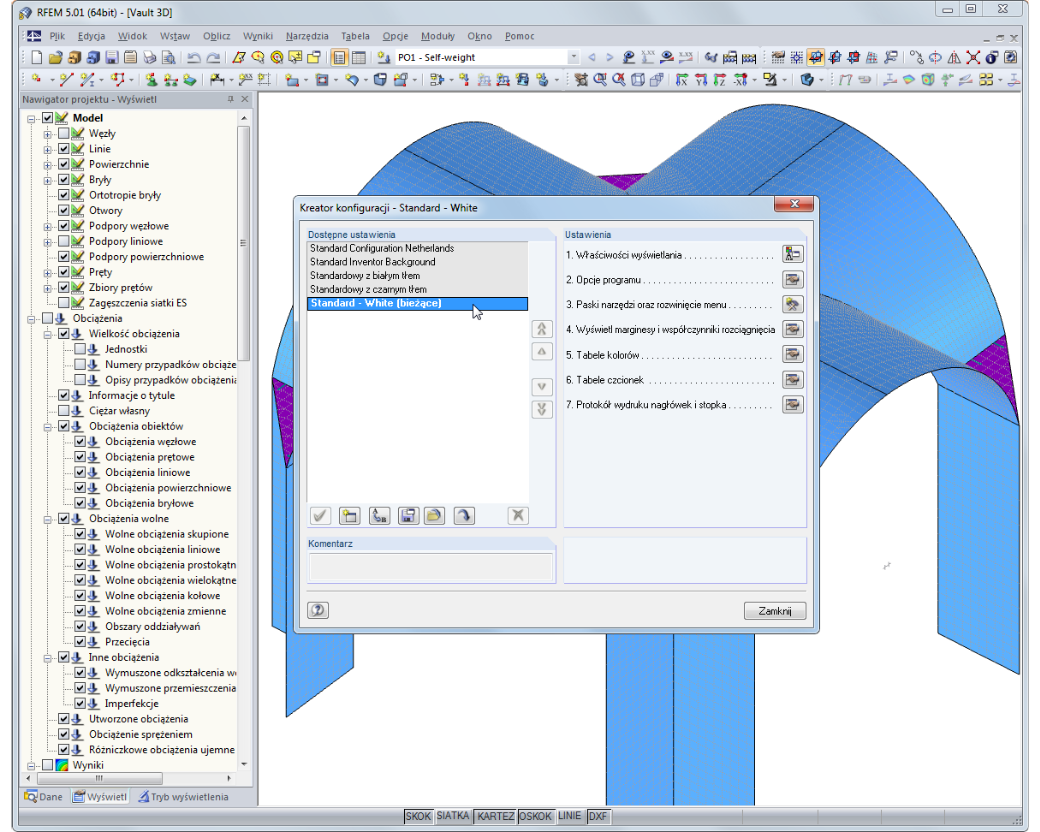Image resolution: width=1040 pixels, height=832 pixels.
Task: Open the Narzędzia menu
Action: [307, 36]
